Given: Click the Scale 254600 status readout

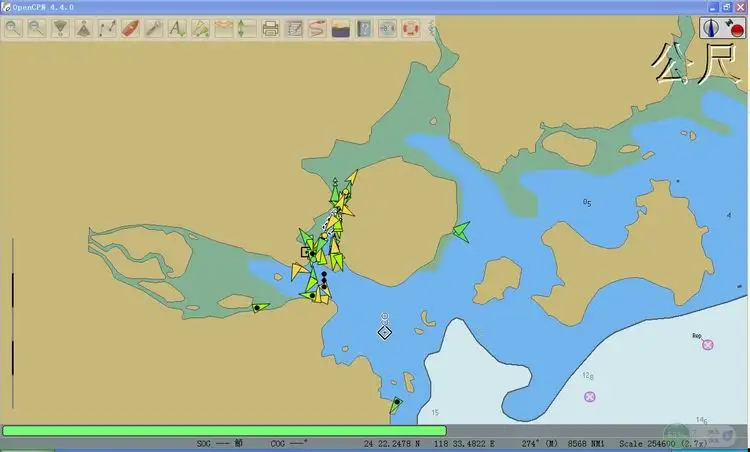Looking at the screenshot, I should point(663,444).
